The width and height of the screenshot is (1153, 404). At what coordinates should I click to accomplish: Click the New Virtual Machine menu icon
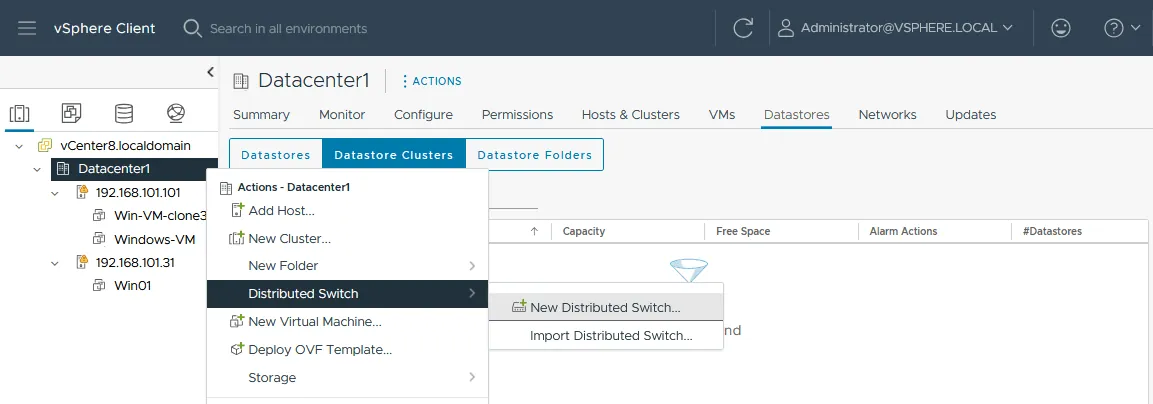[x=237, y=322]
